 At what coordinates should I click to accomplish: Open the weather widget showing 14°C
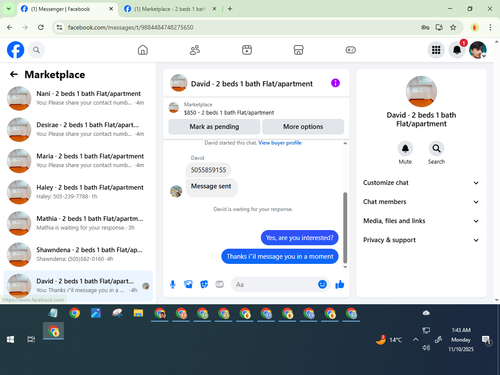coord(389,340)
